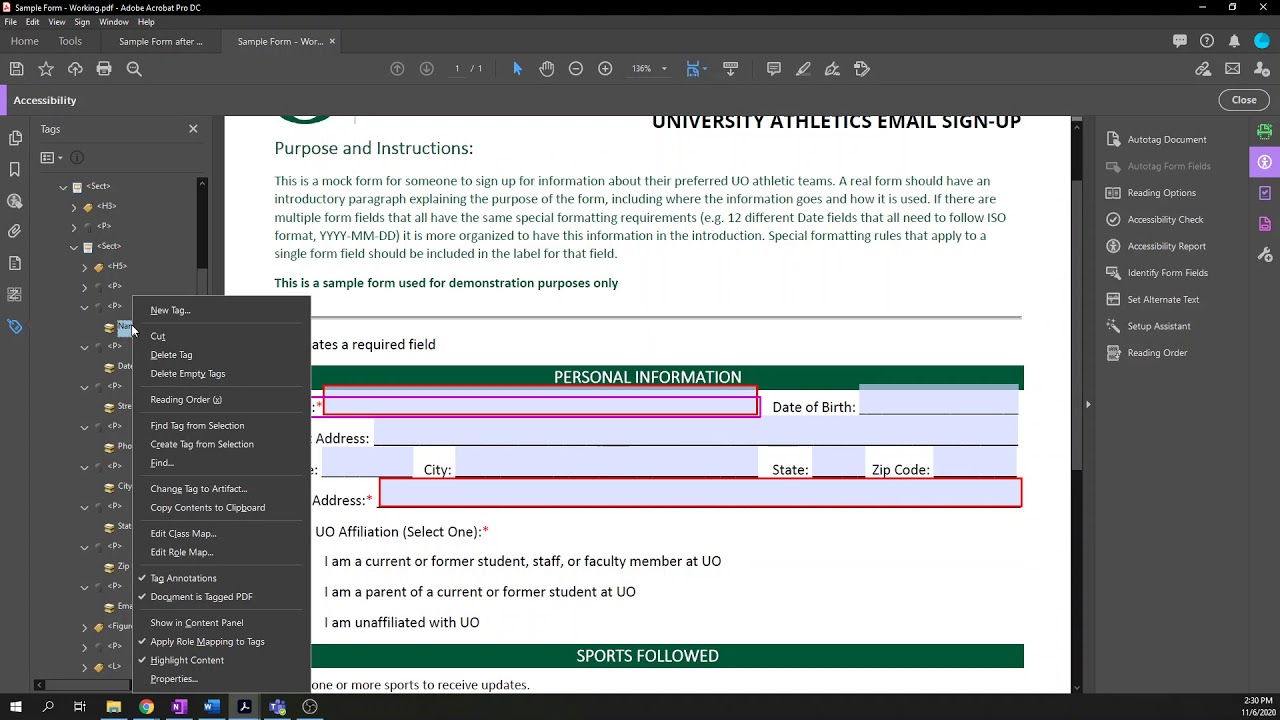Open Bookmarks sidebar icon
Image resolution: width=1280 pixels, height=720 pixels.
coord(15,169)
